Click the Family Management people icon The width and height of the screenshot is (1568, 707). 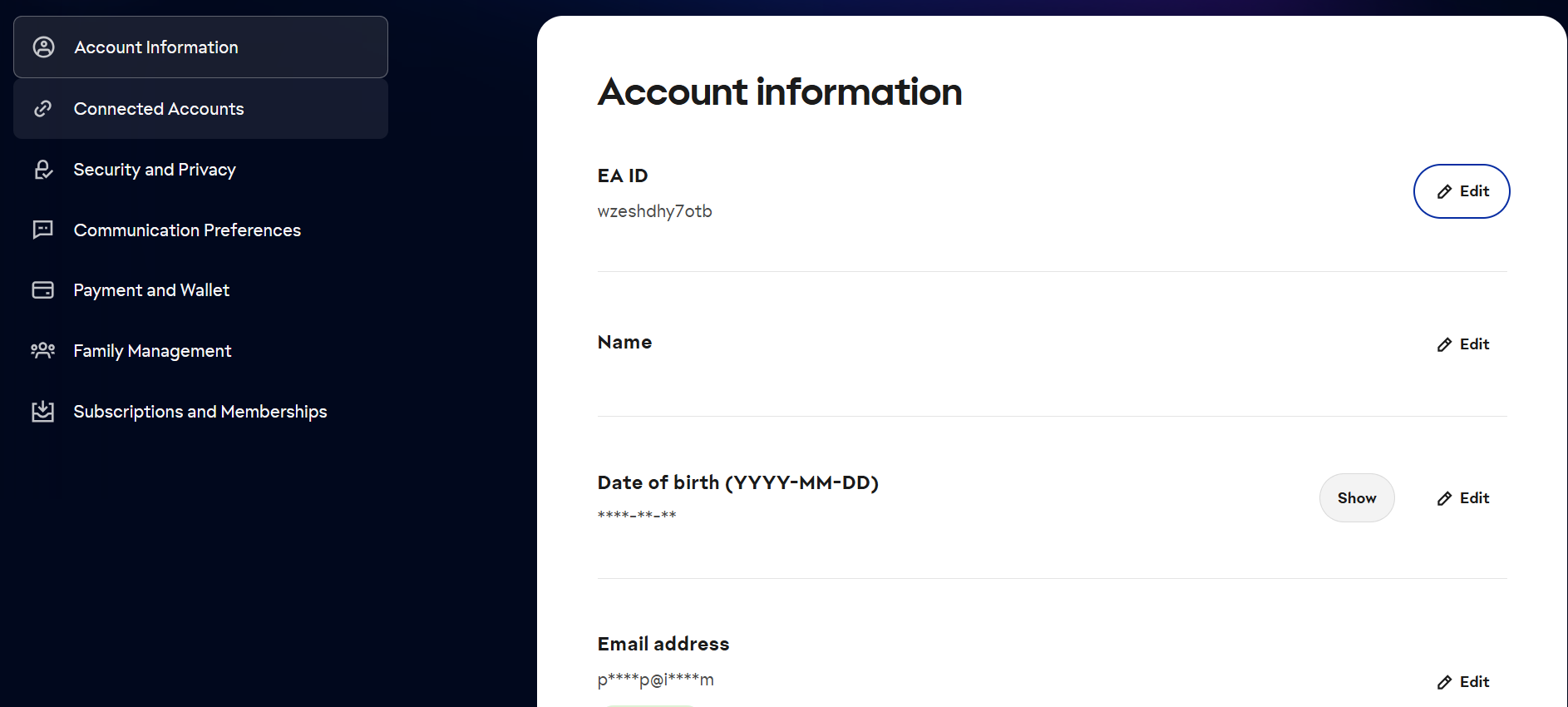(43, 350)
